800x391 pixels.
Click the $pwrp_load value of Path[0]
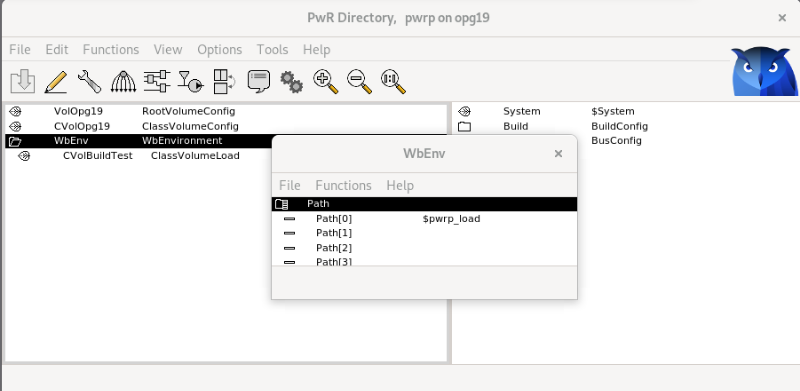click(x=452, y=219)
